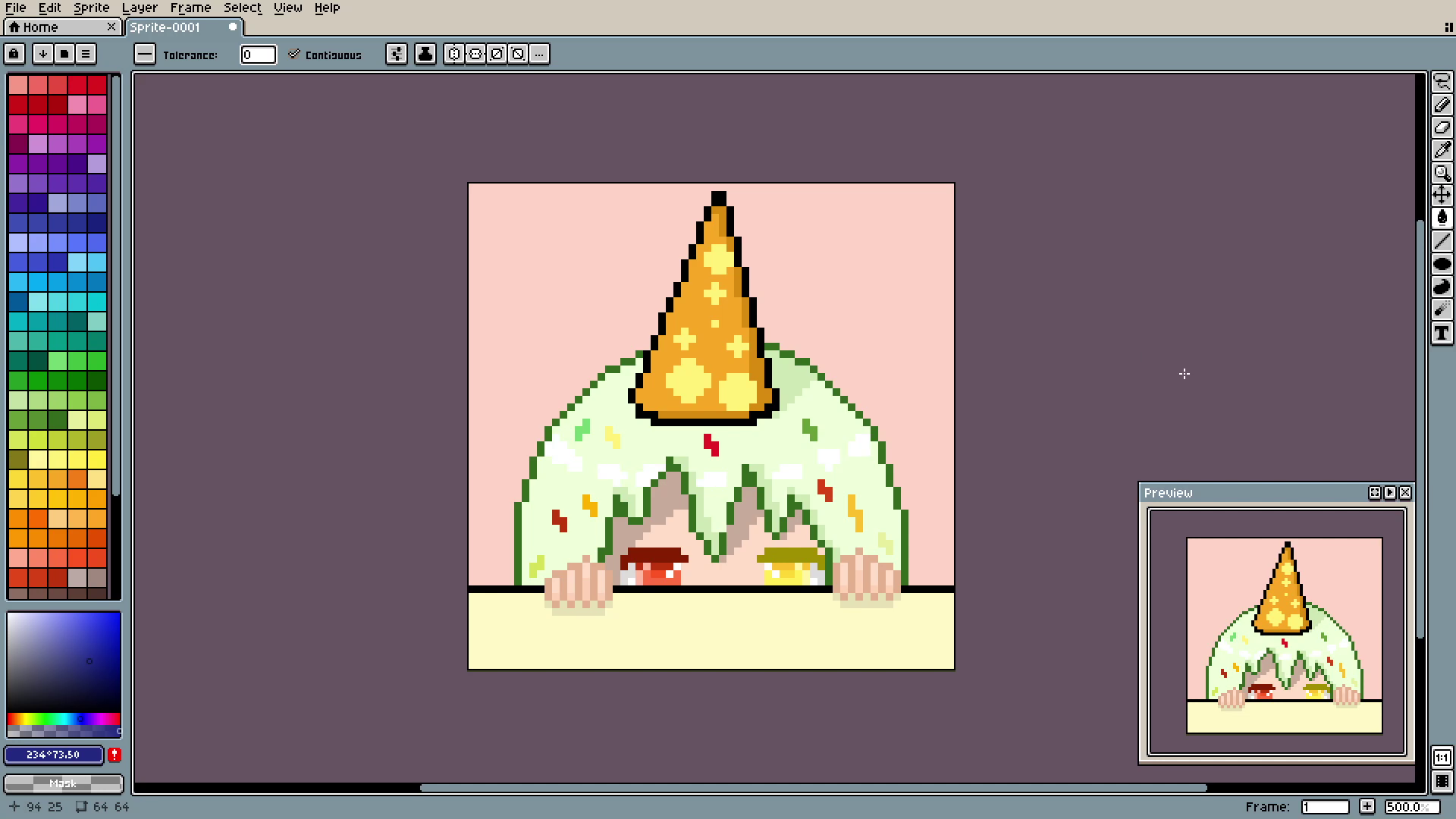
Task: Select the Line tool
Action: [1442, 241]
